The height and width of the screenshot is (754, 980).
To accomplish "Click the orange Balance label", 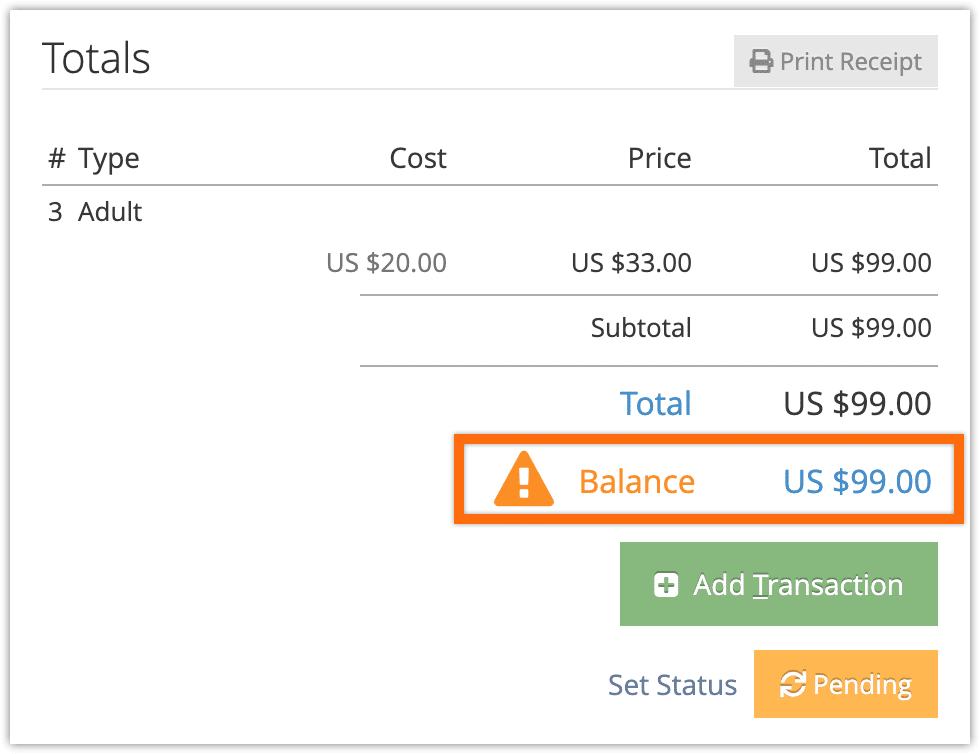I will click(637, 481).
